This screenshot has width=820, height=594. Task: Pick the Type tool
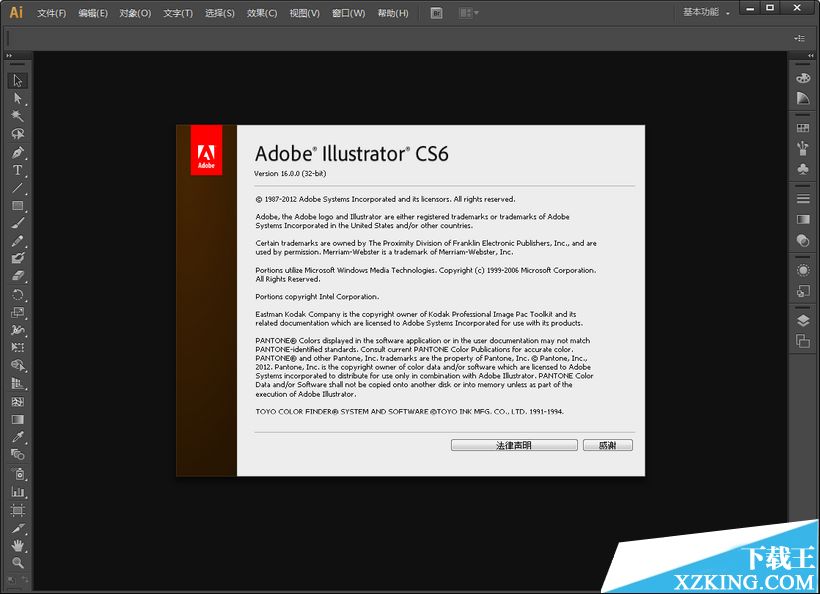[18, 170]
